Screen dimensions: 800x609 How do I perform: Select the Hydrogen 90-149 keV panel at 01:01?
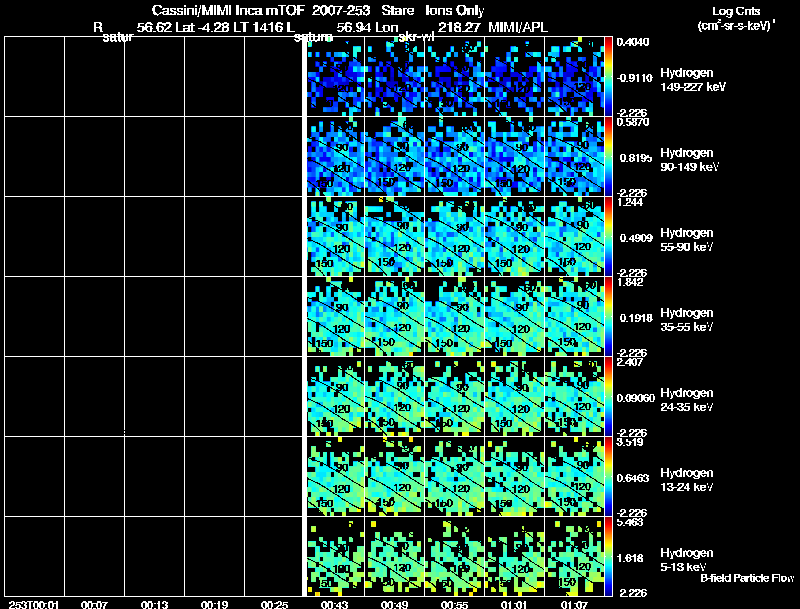pyautogui.click(x=514, y=157)
